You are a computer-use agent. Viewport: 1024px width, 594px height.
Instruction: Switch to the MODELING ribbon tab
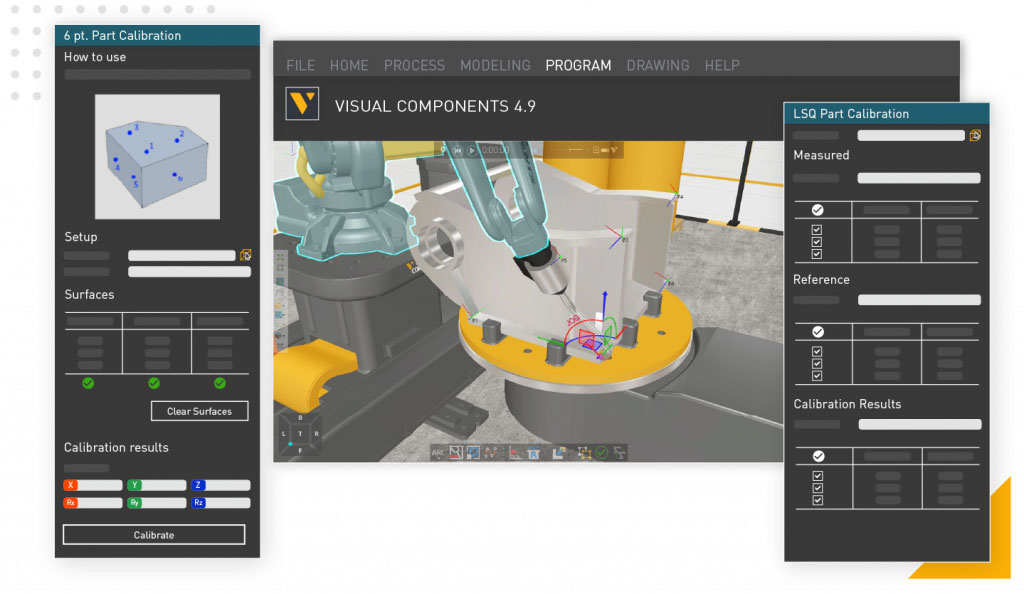point(495,65)
